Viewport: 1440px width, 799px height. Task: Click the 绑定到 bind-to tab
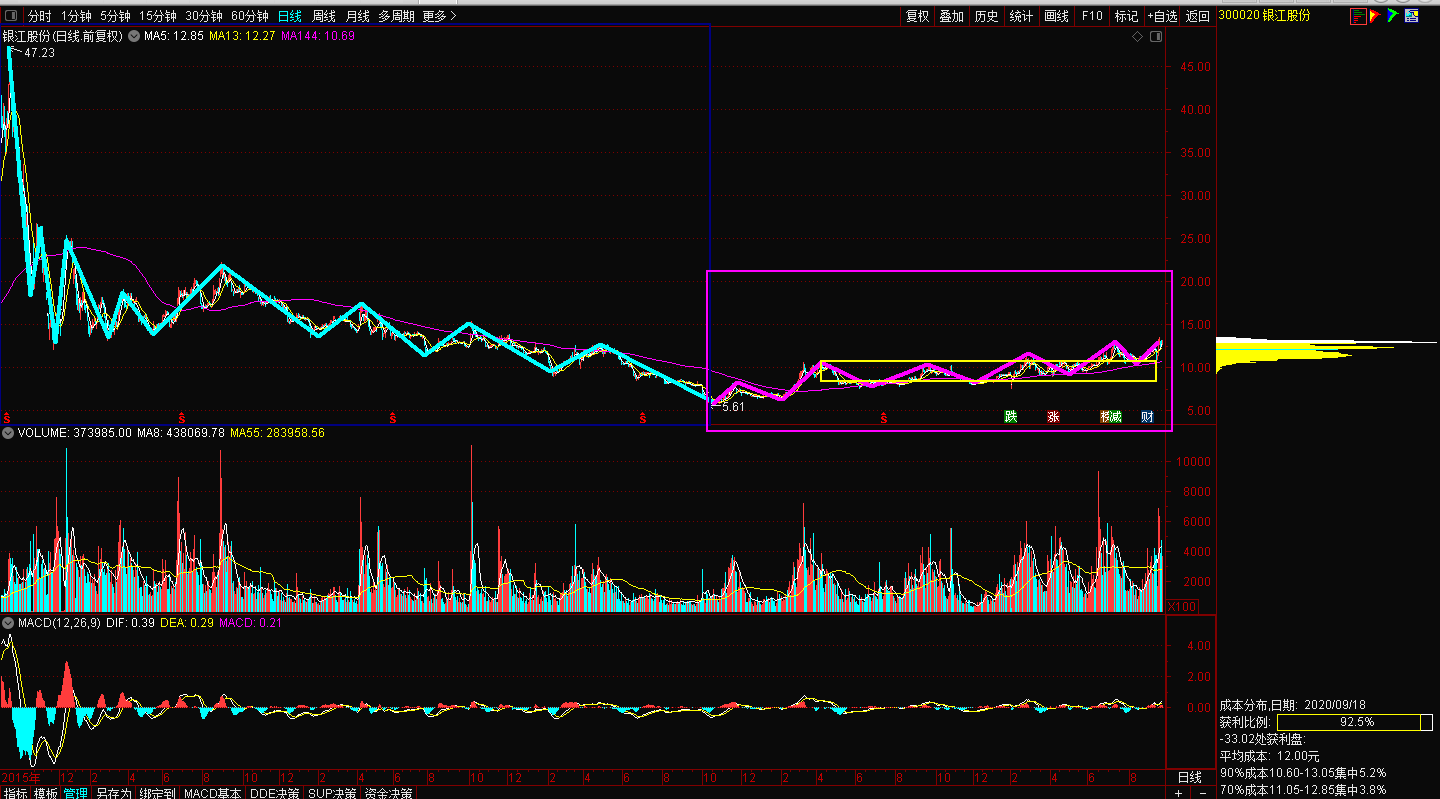click(157, 793)
